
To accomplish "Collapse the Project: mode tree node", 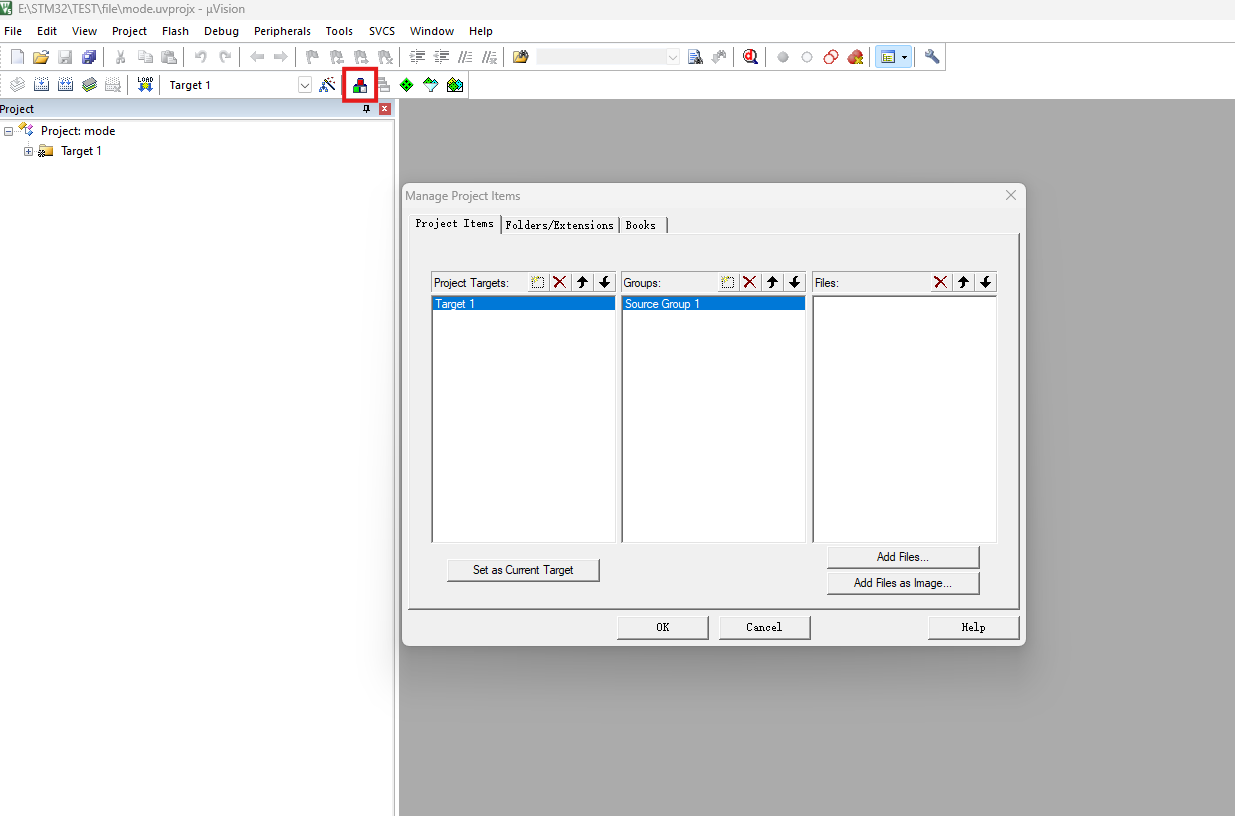I will point(8,131).
